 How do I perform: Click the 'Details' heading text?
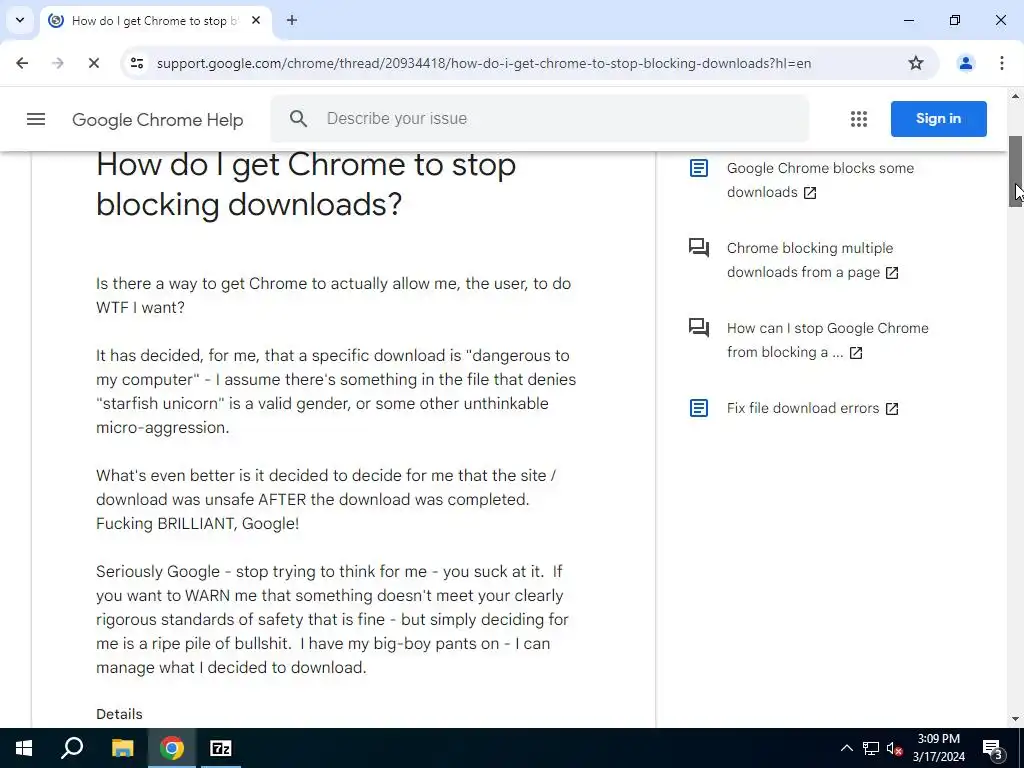click(x=119, y=714)
